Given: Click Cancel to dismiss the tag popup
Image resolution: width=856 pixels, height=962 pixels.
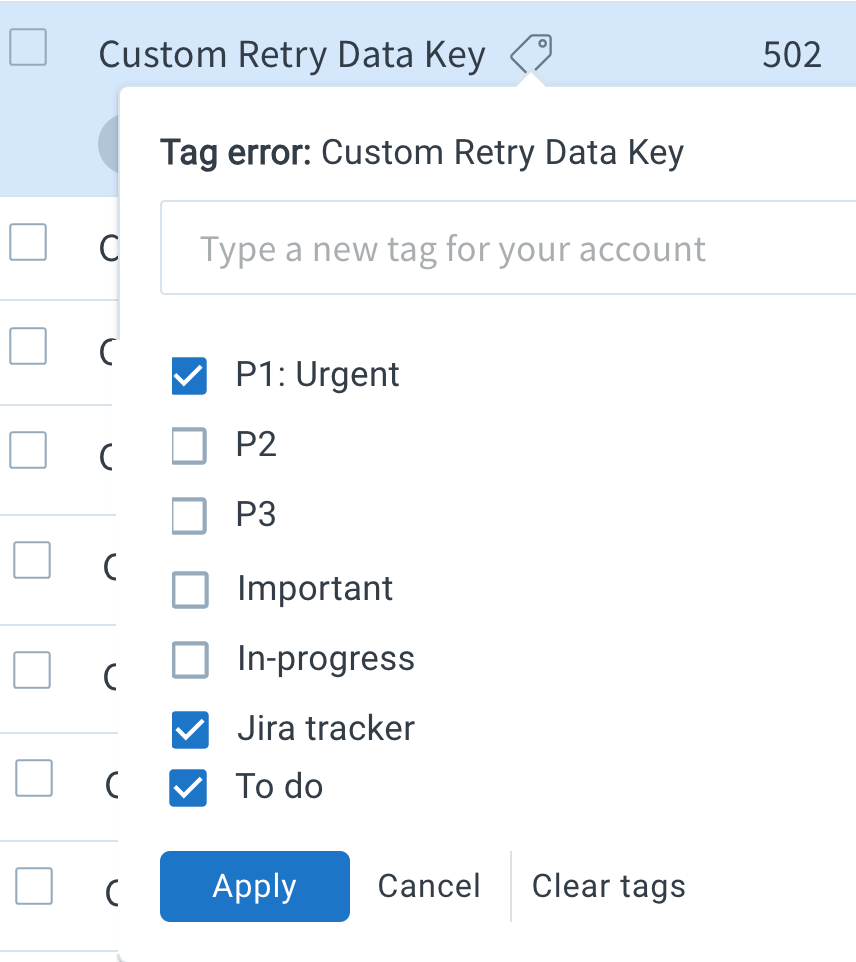Looking at the screenshot, I should point(428,886).
